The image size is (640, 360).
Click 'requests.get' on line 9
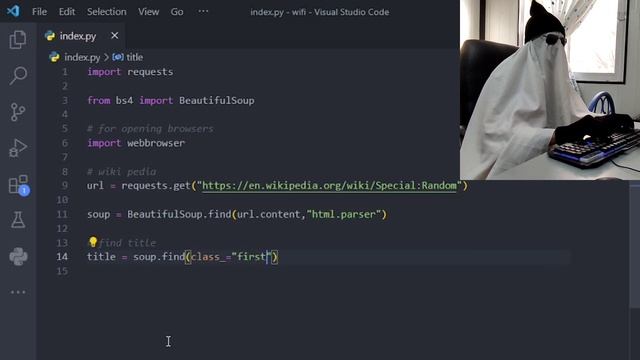click(156, 186)
